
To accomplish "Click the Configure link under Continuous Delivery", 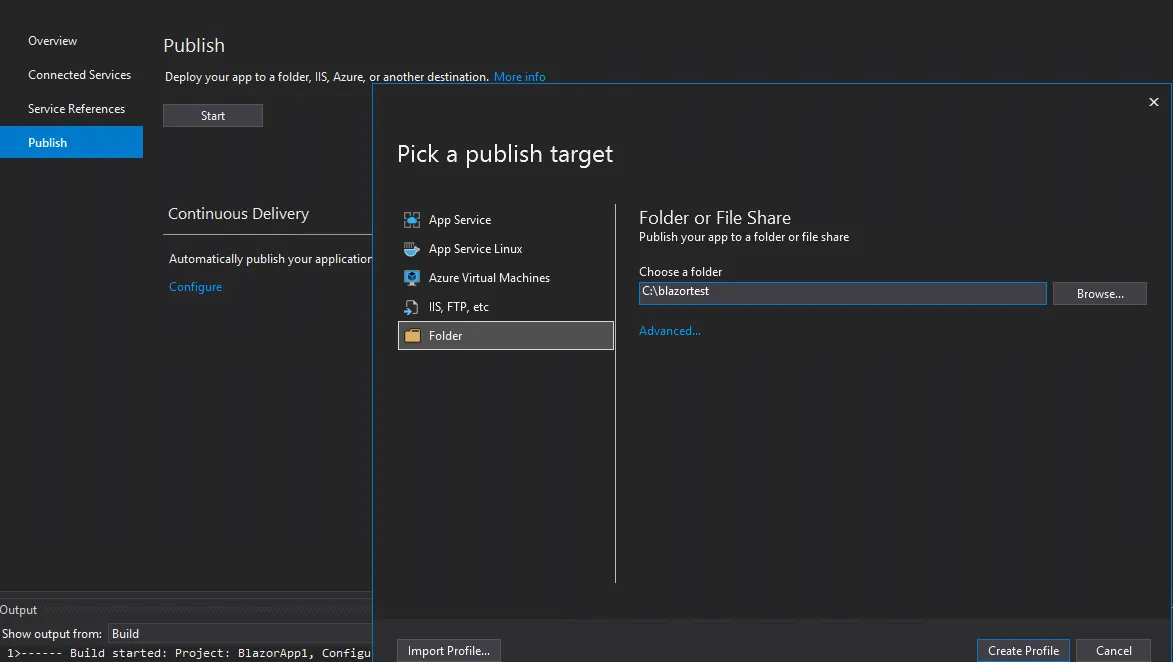I will pos(195,287).
